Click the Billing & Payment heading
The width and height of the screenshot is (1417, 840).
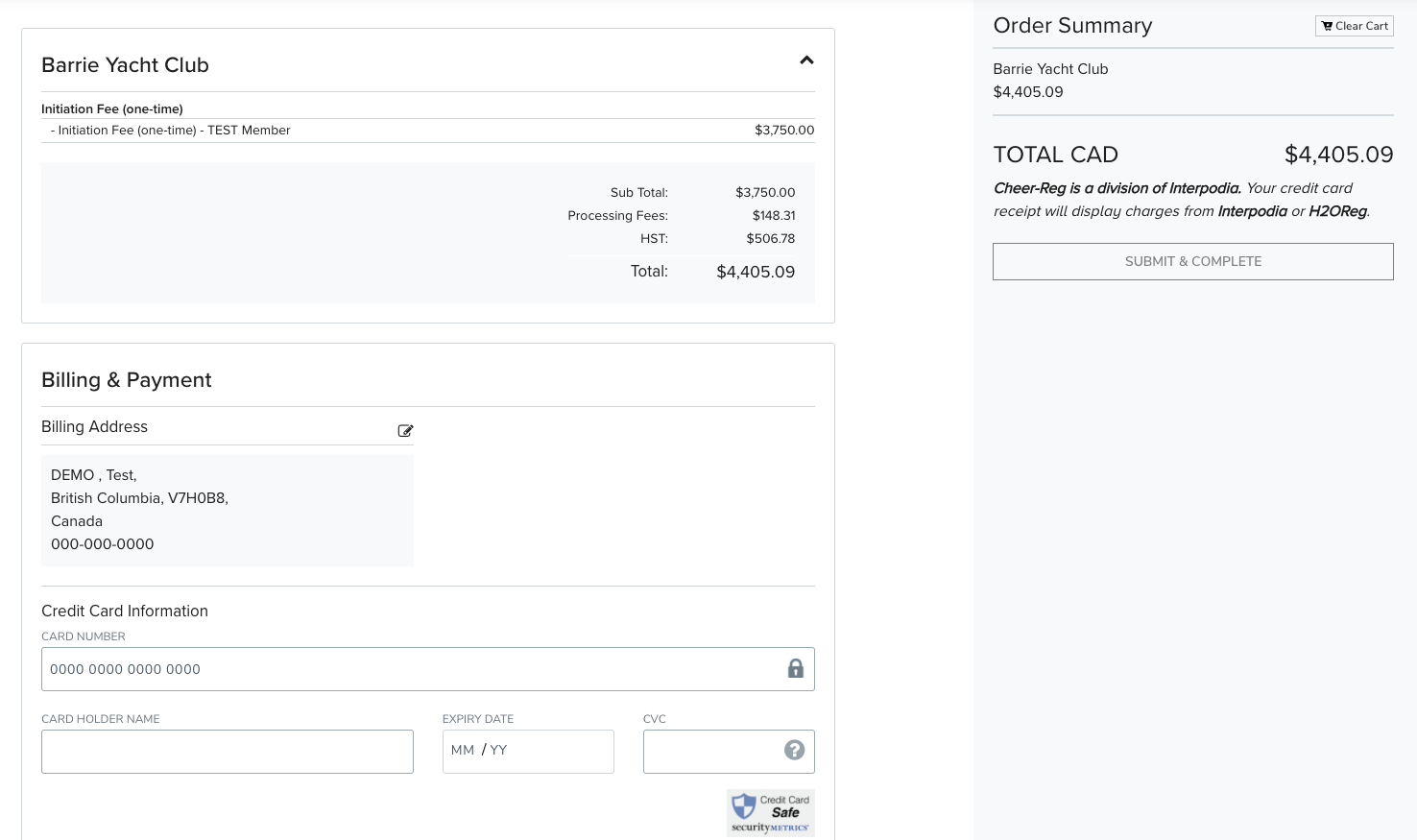pyautogui.click(x=127, y=380)
